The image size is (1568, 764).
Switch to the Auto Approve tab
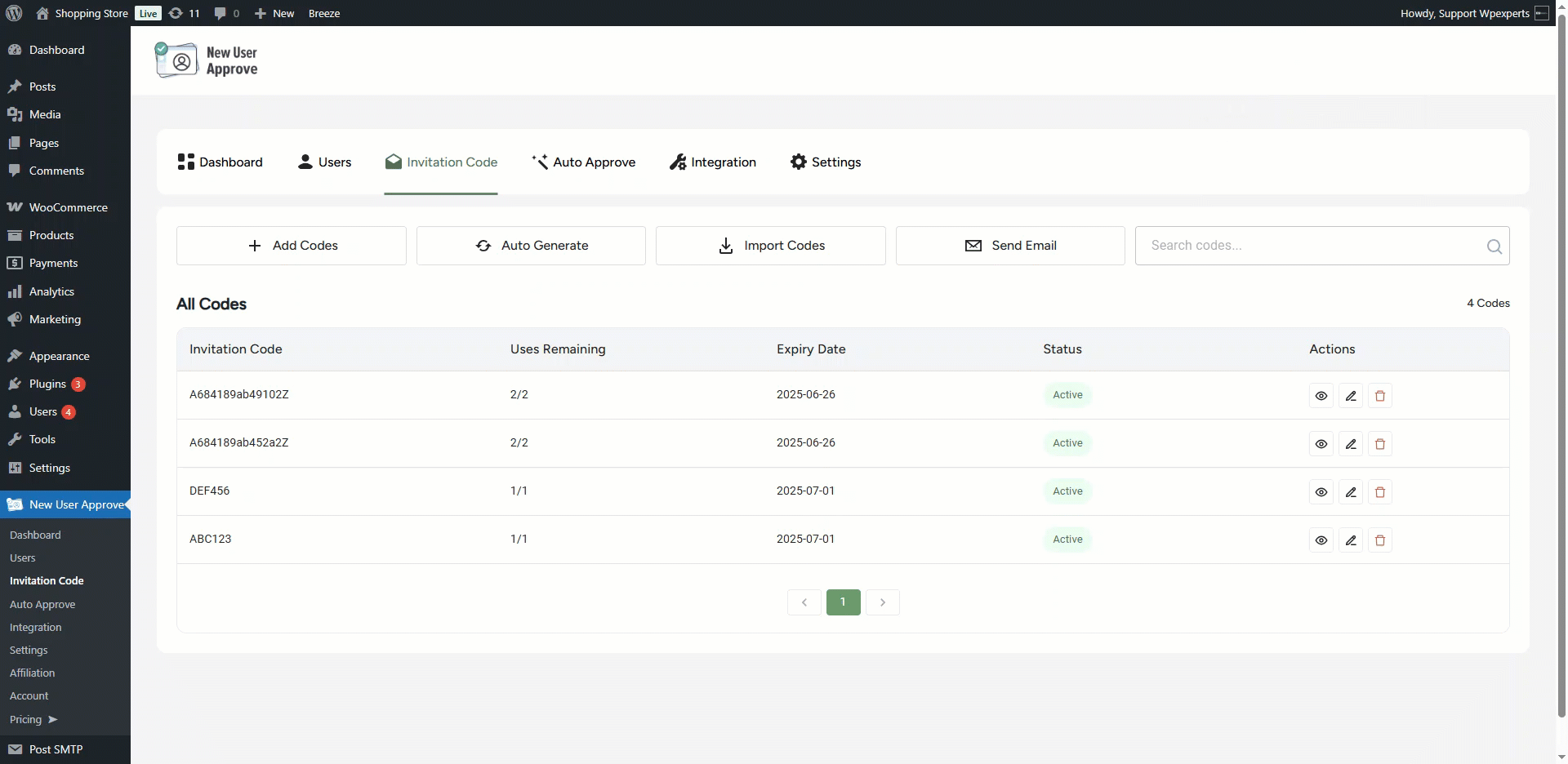[x=583, y=162]
